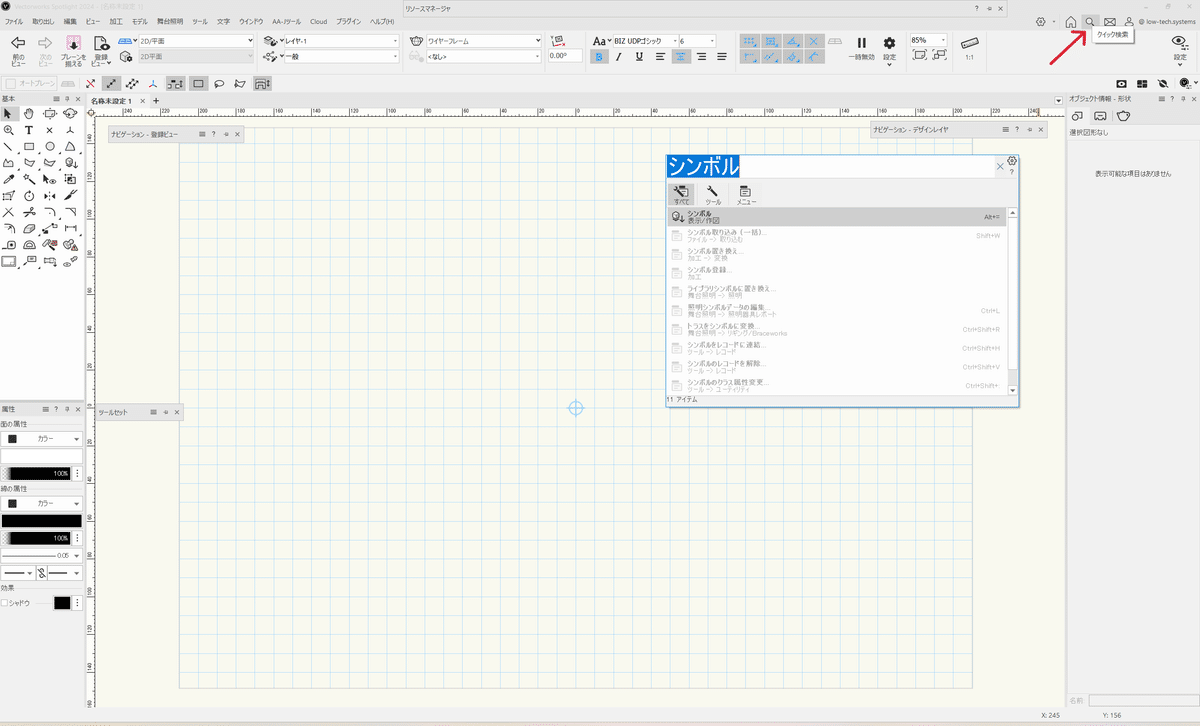Click the Align Planes button
Screen dimensions: 1200x726
[73, 49]
